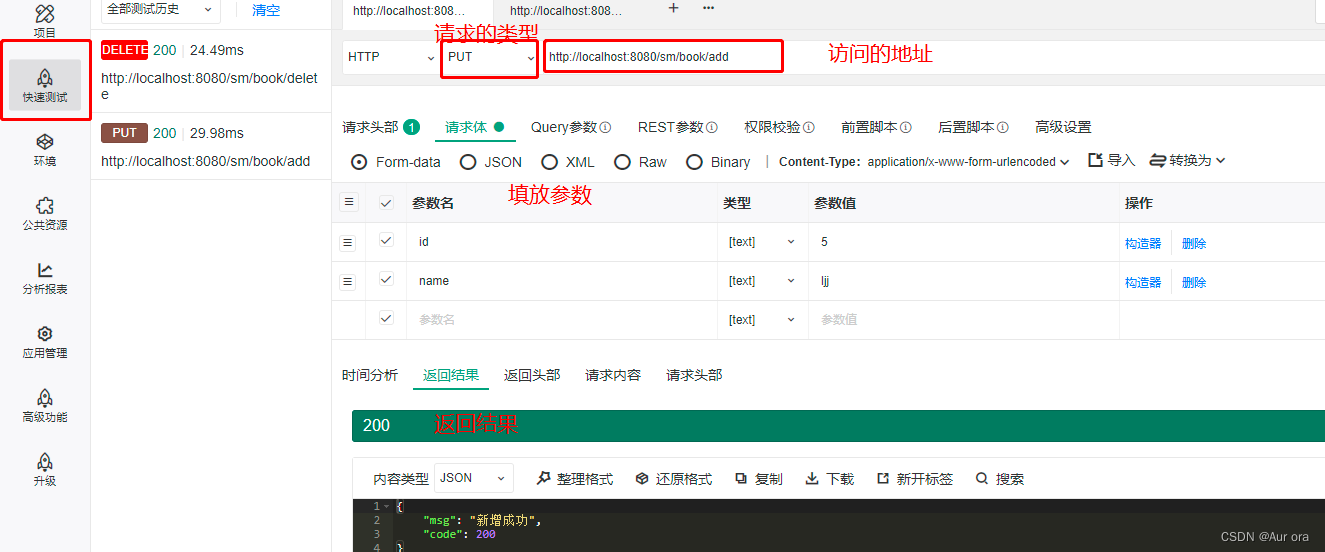Click 删除 link in the name row
Image resolution: width=1325 pixels, height=552 pixels.
coord(1194,283)
